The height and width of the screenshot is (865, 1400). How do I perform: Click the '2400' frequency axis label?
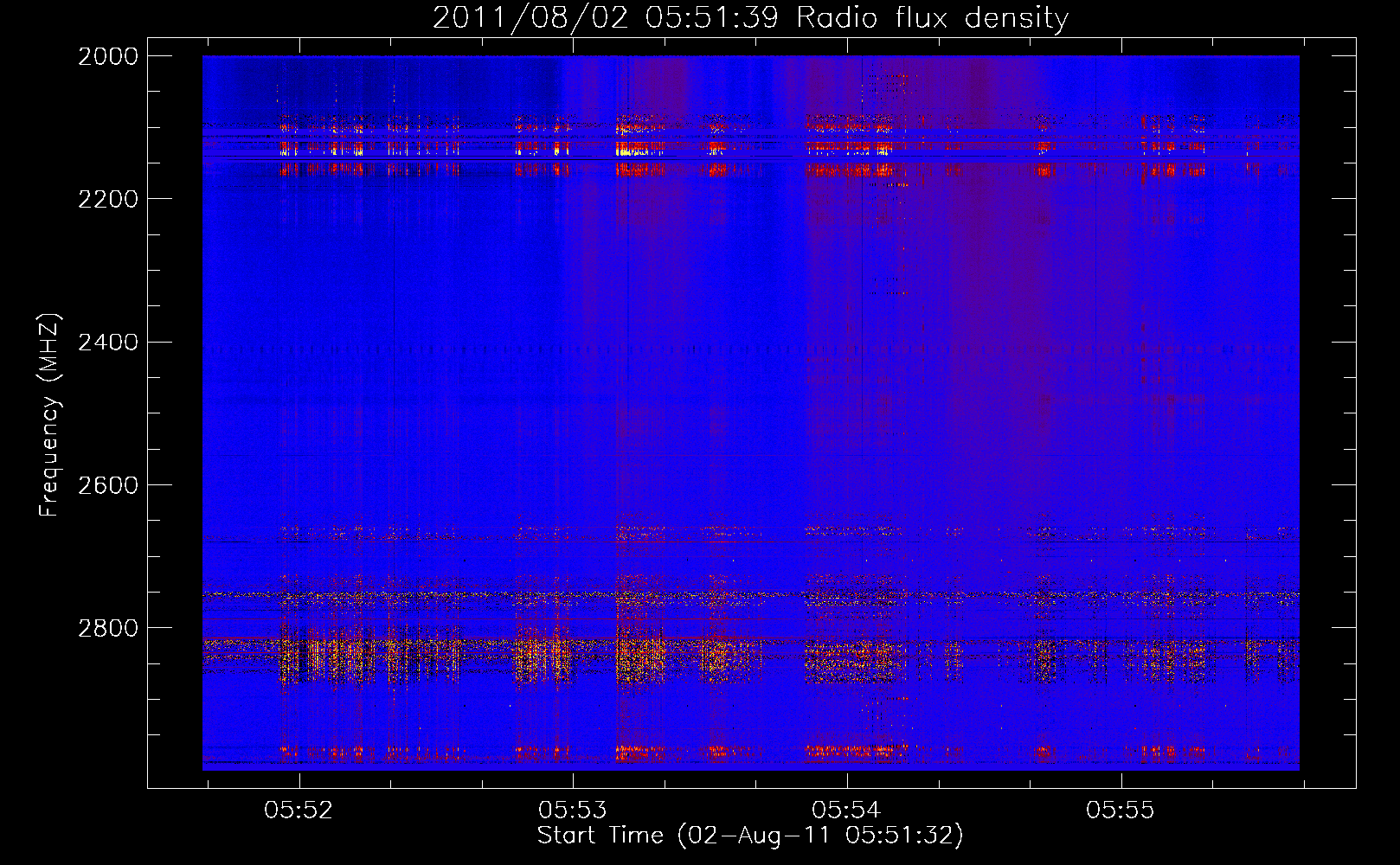point(108,342)
